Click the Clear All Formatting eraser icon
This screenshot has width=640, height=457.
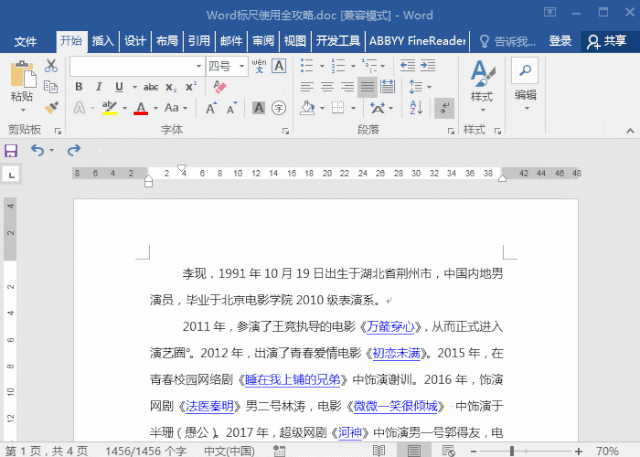(x=220, y=87)
